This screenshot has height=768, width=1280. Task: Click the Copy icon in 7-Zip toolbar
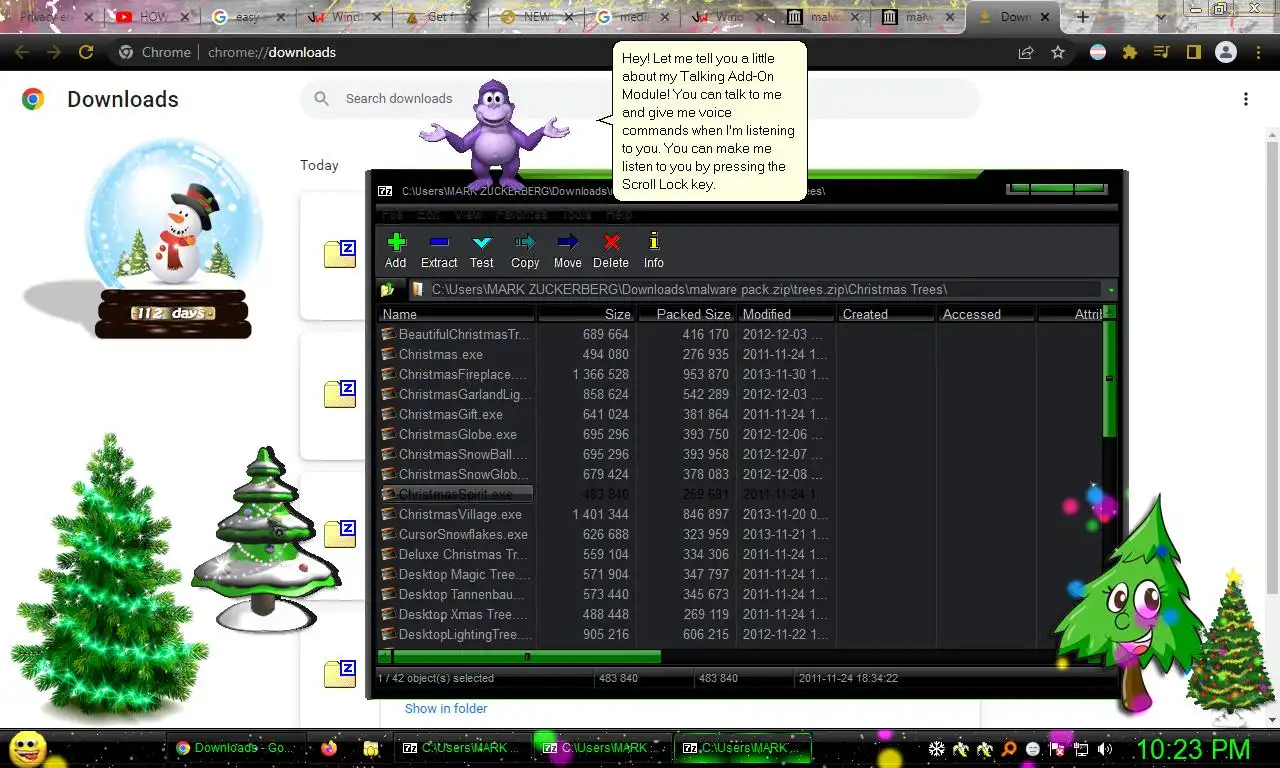(525, 250)
